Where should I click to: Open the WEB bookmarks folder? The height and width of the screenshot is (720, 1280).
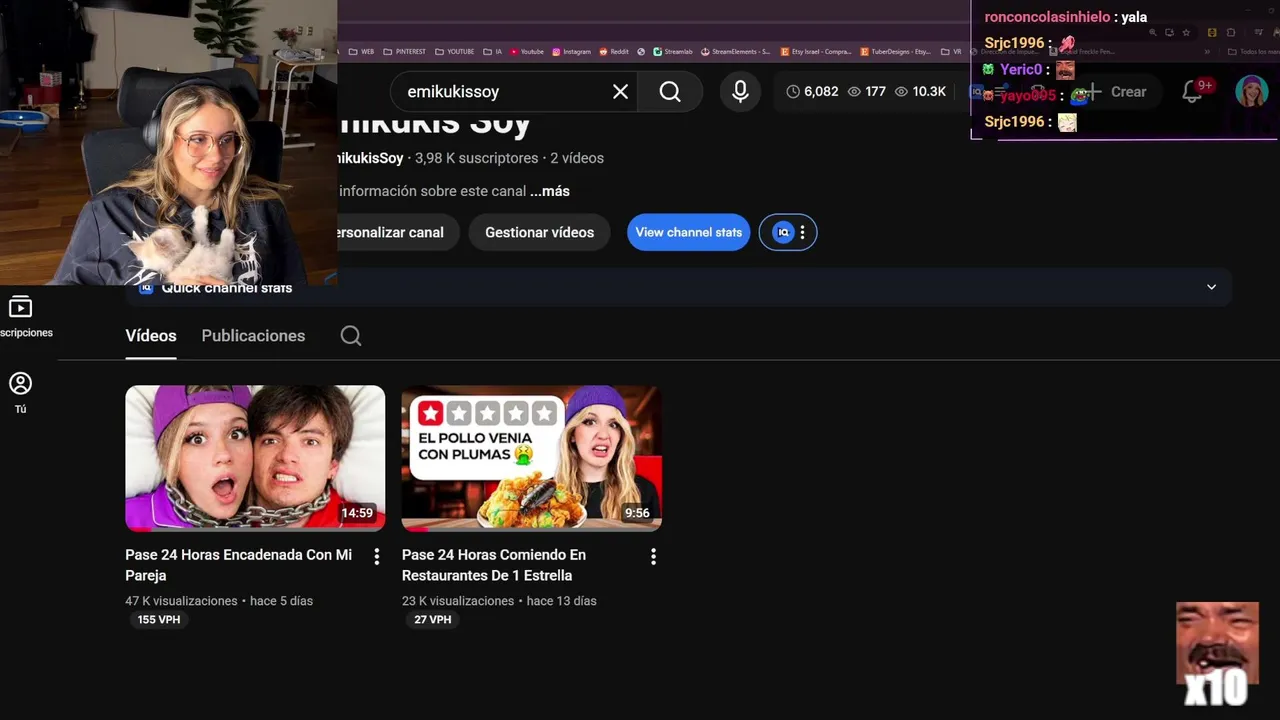click(361, 51)
